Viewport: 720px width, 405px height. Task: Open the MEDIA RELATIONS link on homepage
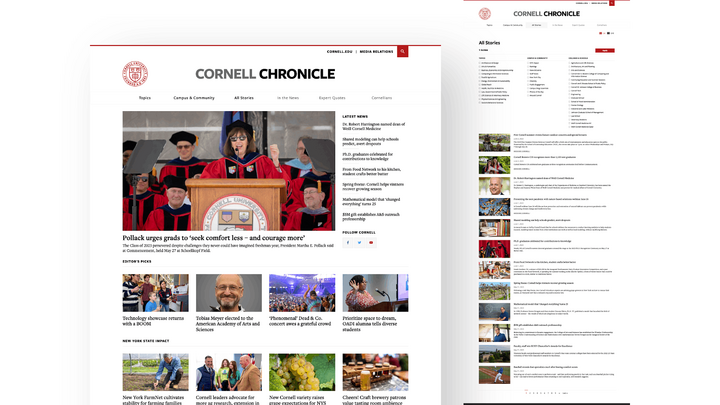(376, 51)
